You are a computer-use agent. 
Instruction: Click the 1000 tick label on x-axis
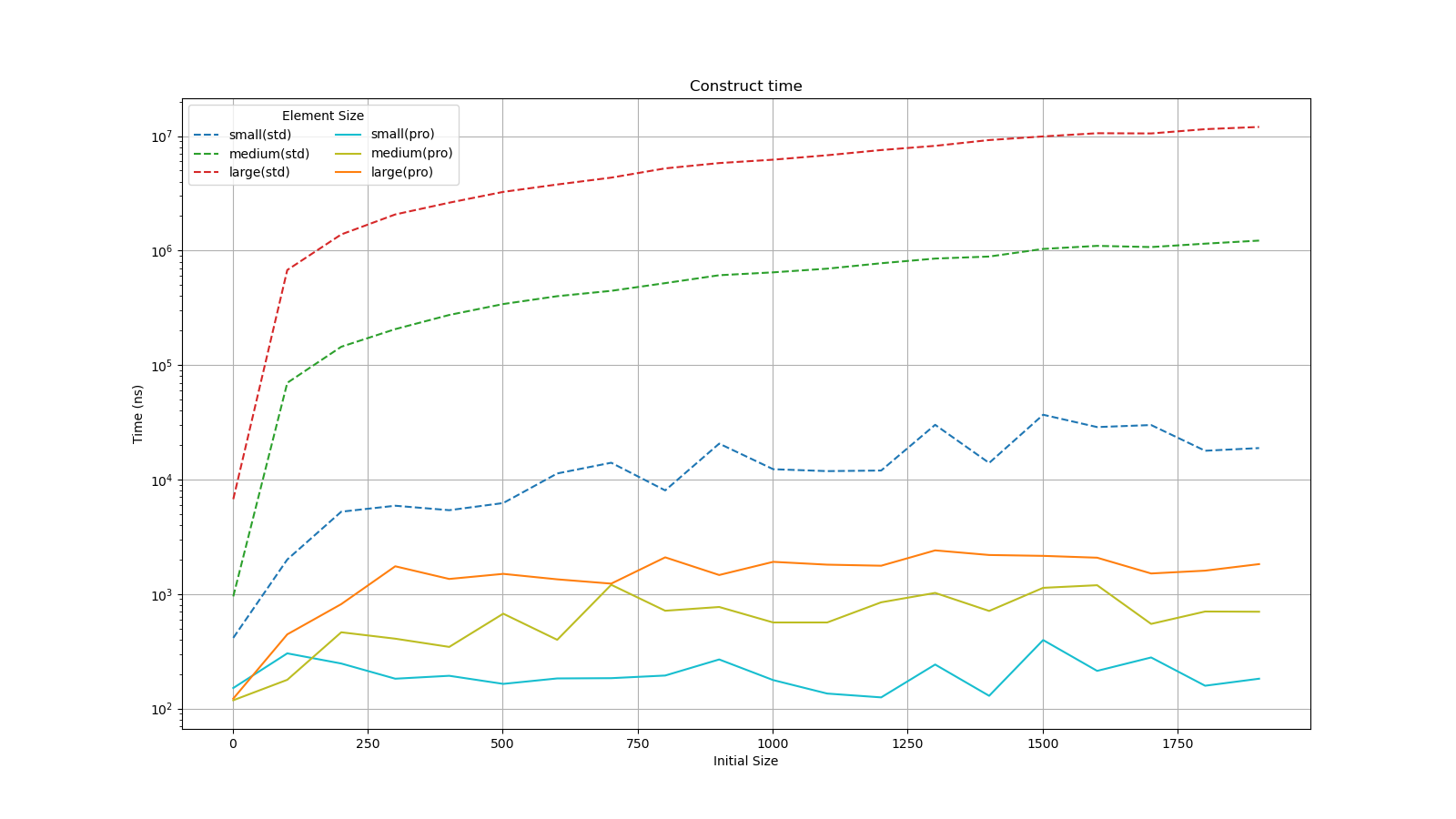773,743
